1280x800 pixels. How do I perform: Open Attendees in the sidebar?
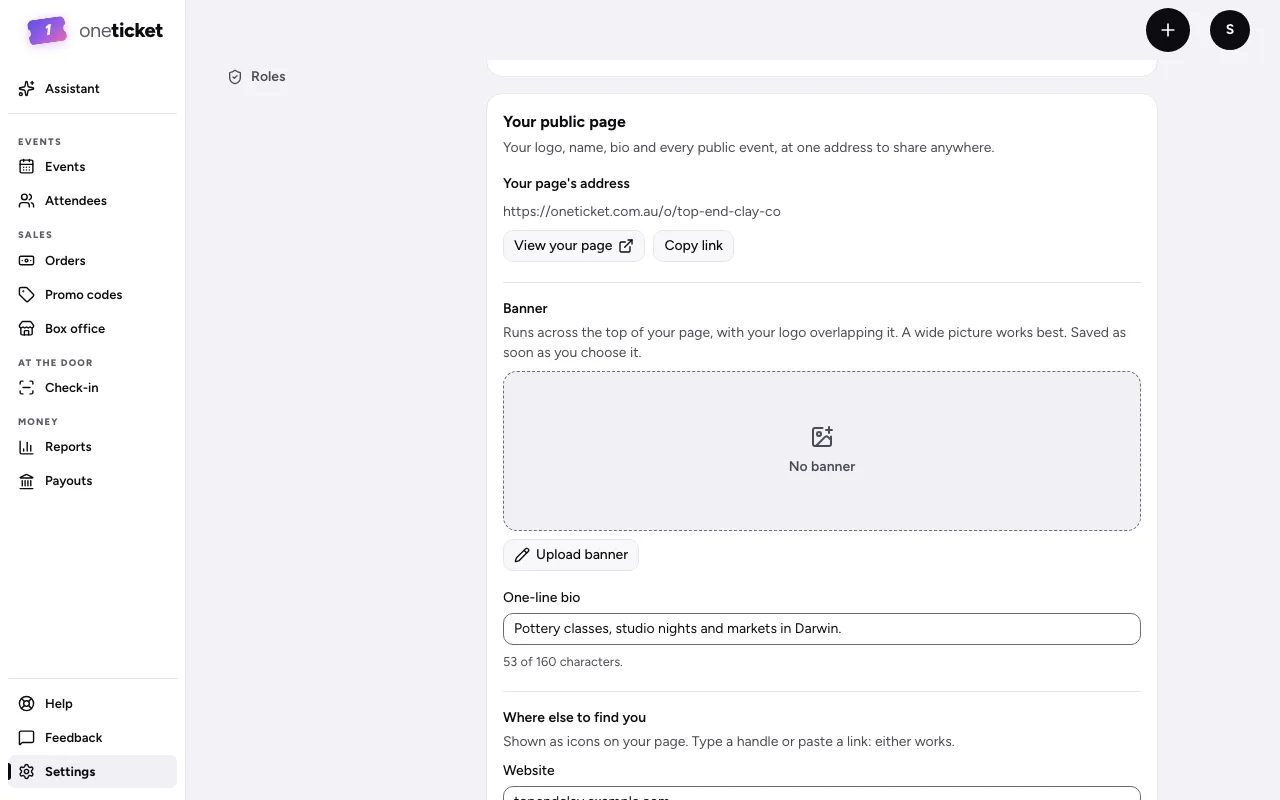(92, 201)
